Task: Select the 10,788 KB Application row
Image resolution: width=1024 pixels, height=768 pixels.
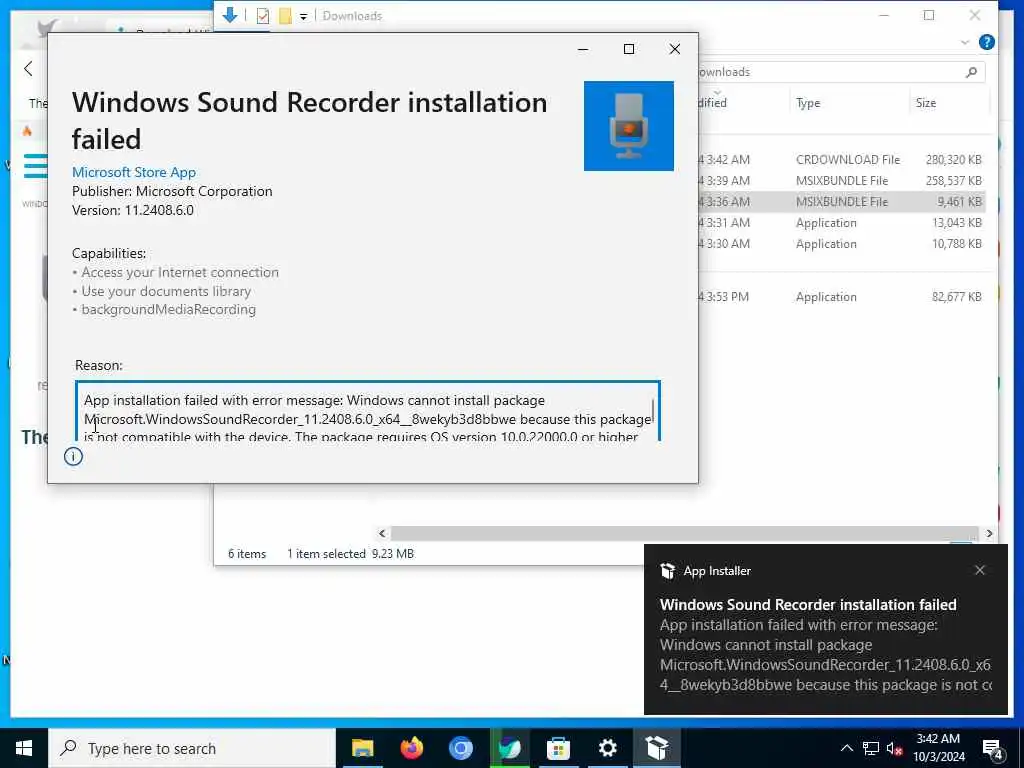Action: pos(842,244)
